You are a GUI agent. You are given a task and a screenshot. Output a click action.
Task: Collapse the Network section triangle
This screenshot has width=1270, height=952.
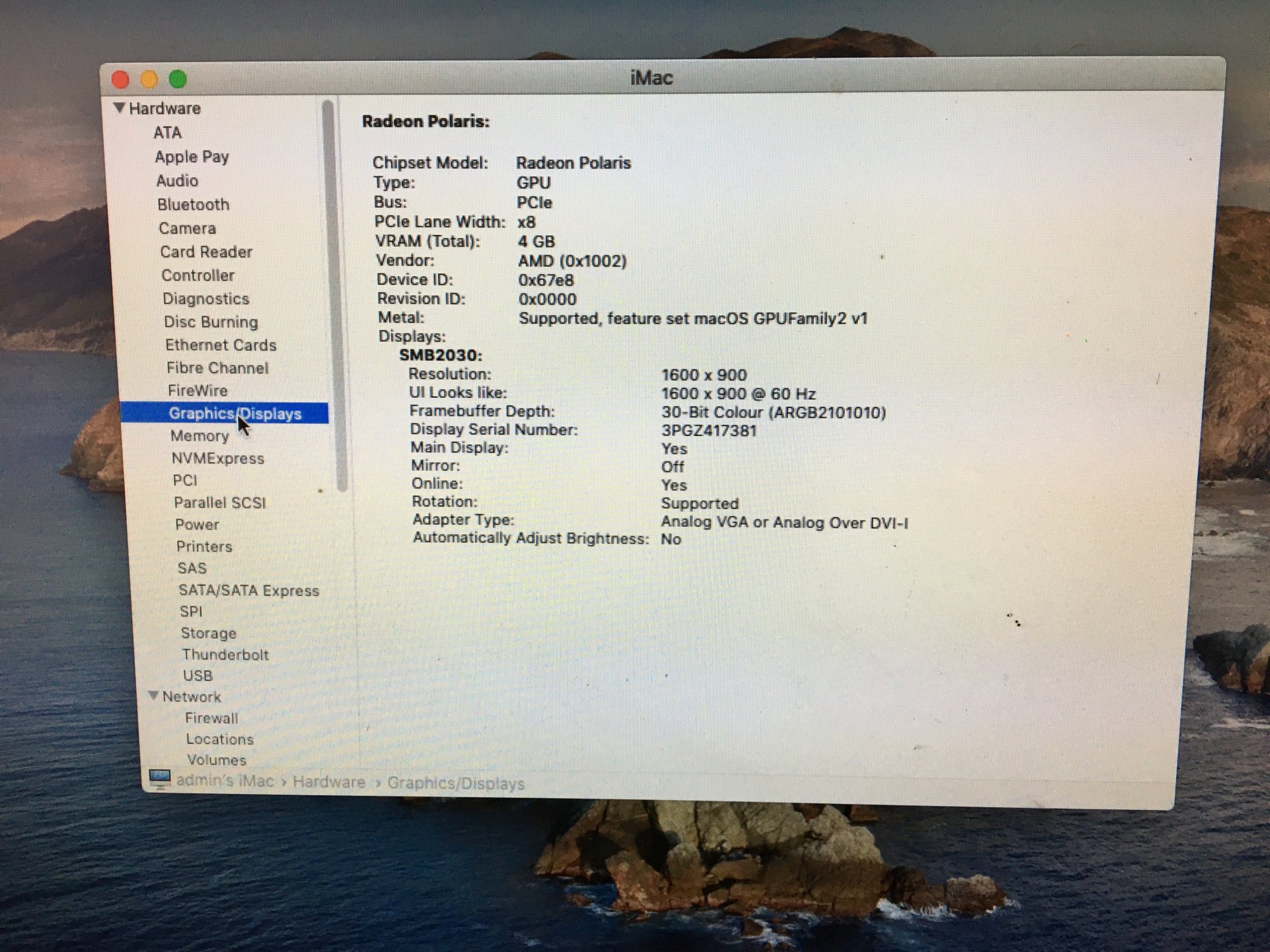pyautogui.click(x=154, y=696)
